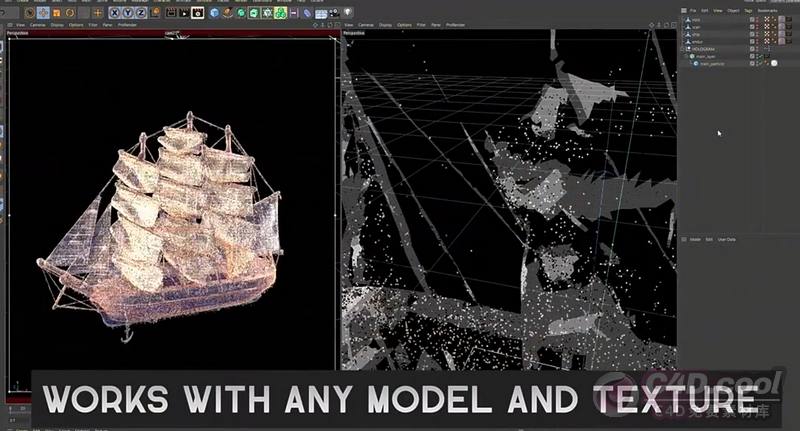The image size is (800, 431).
Task: Add a Cube primitive object
Action: tap(214, 12)
